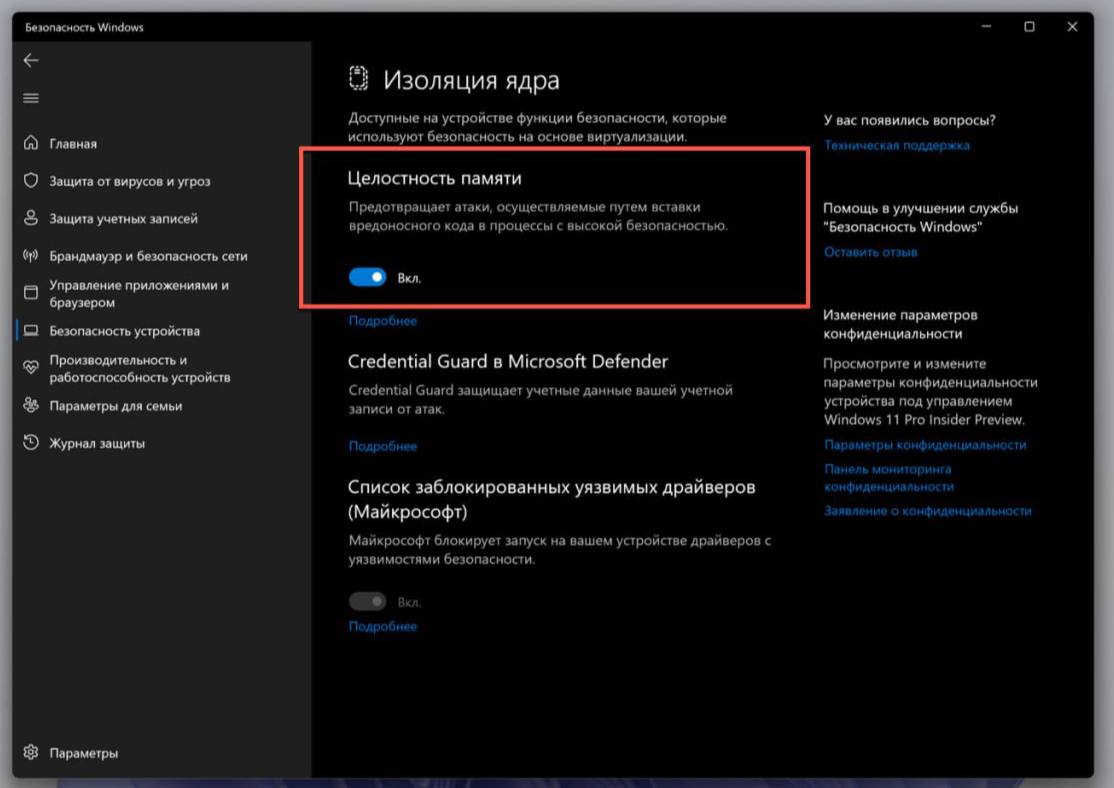Click the family options icon

[x=31, y=406]
